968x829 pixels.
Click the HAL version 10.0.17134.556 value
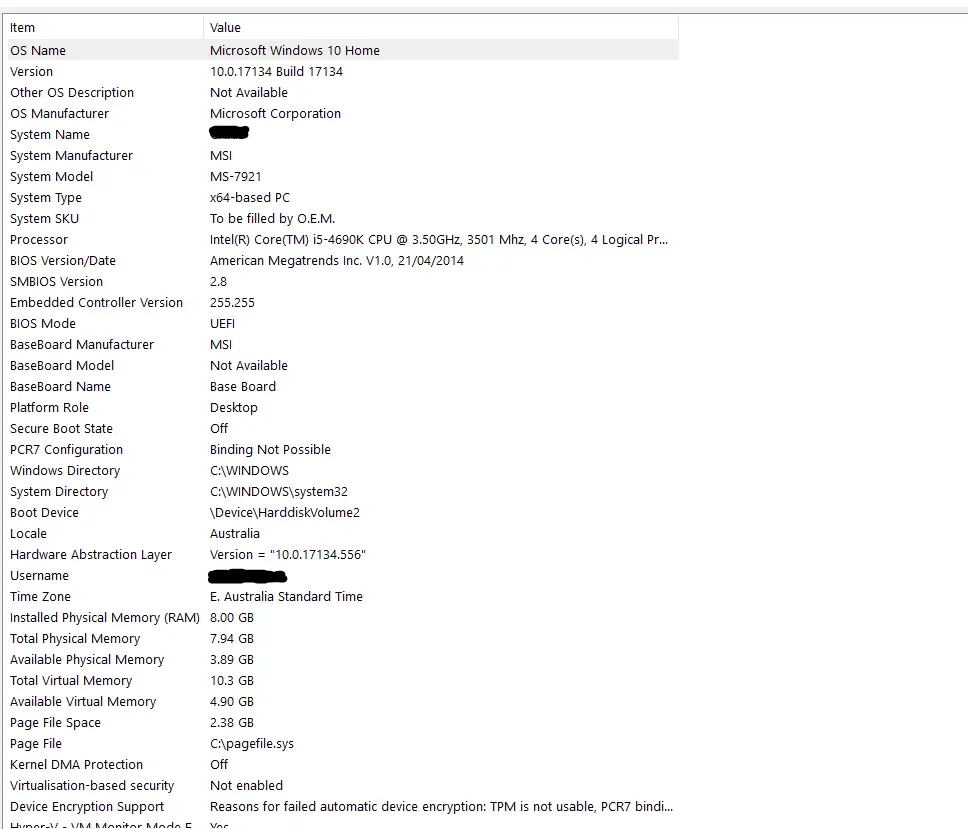click(x=288, y=554)
